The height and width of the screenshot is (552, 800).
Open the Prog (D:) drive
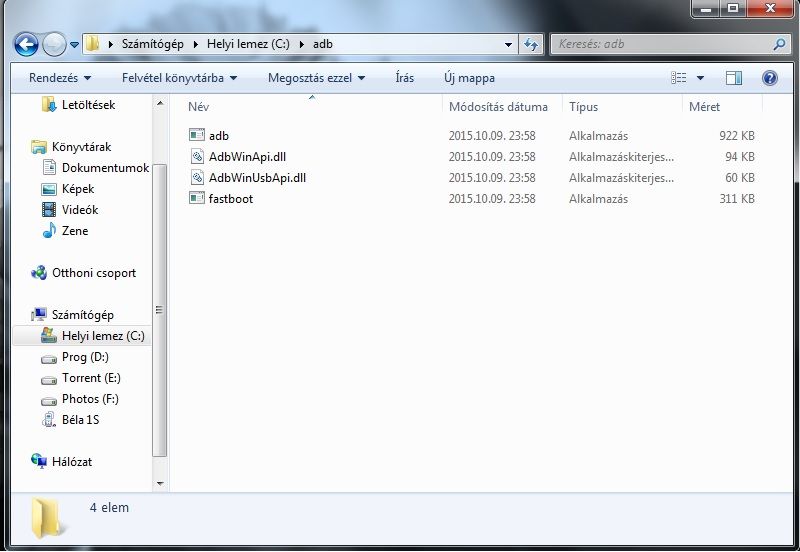(x=85, y=357)
